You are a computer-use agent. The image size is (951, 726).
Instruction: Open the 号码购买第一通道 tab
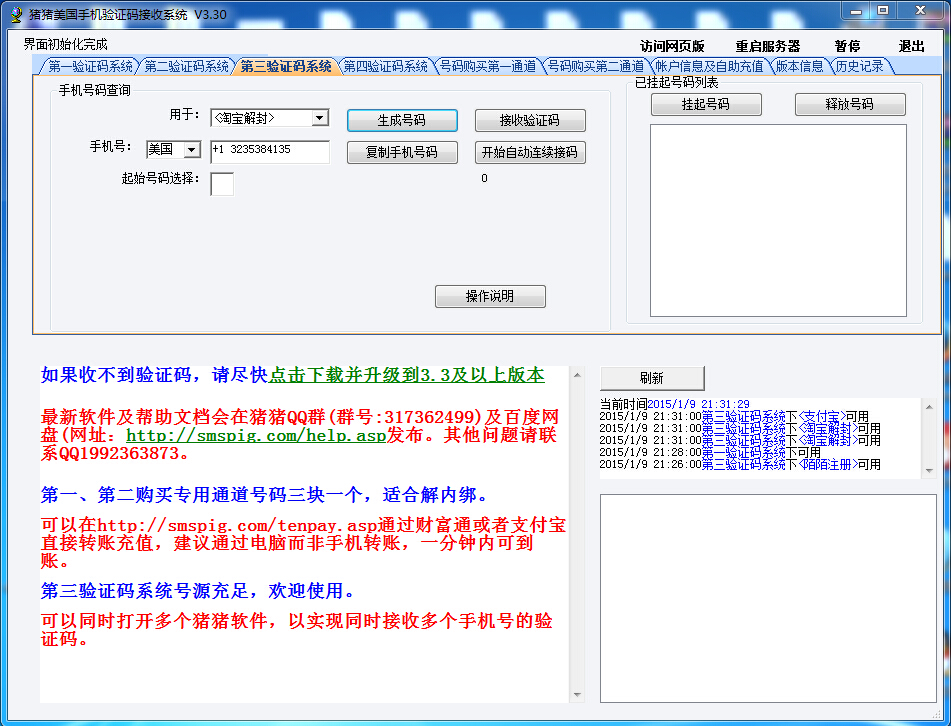(x=488, y=66)
